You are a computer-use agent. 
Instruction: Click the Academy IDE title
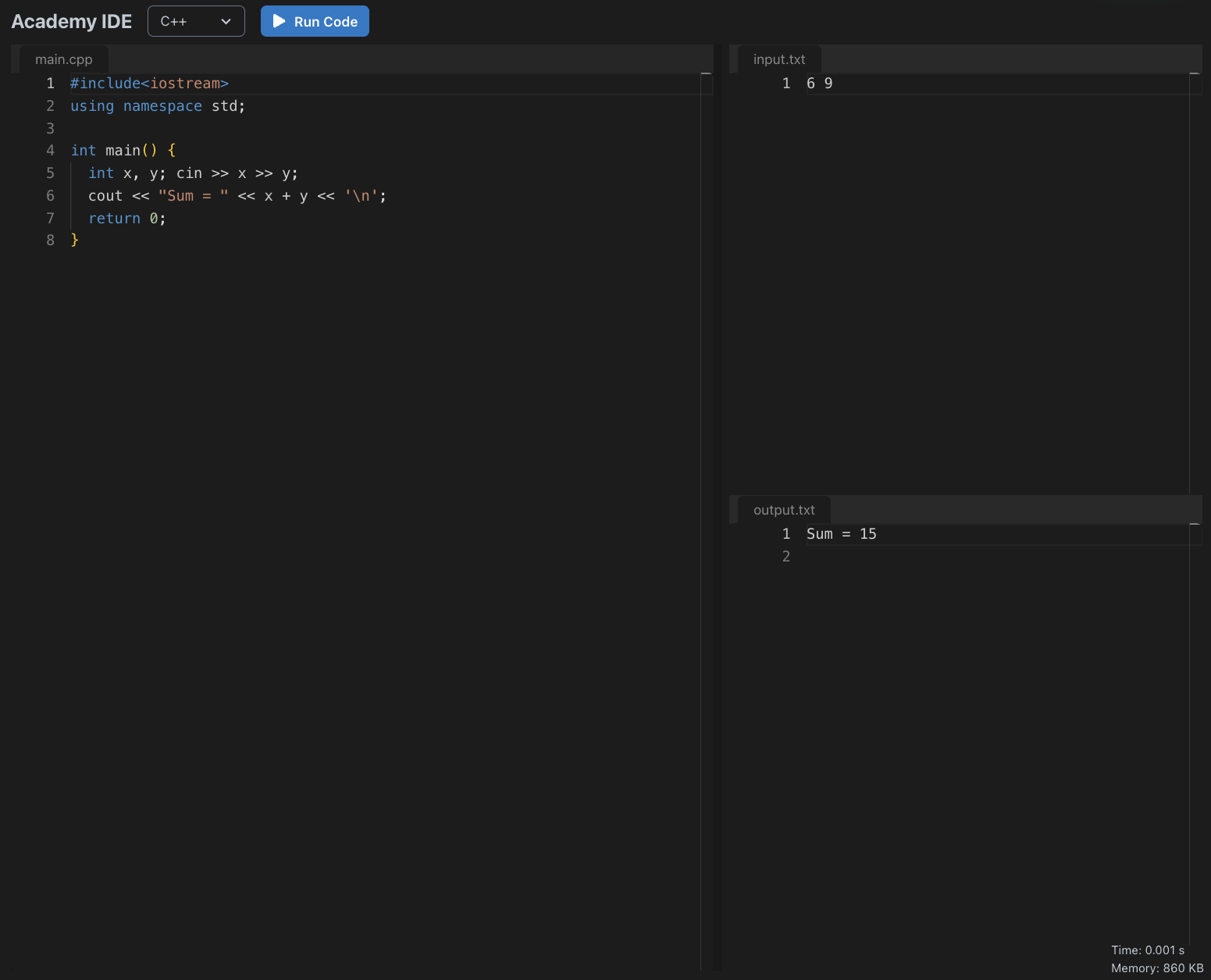pos(72,21)
